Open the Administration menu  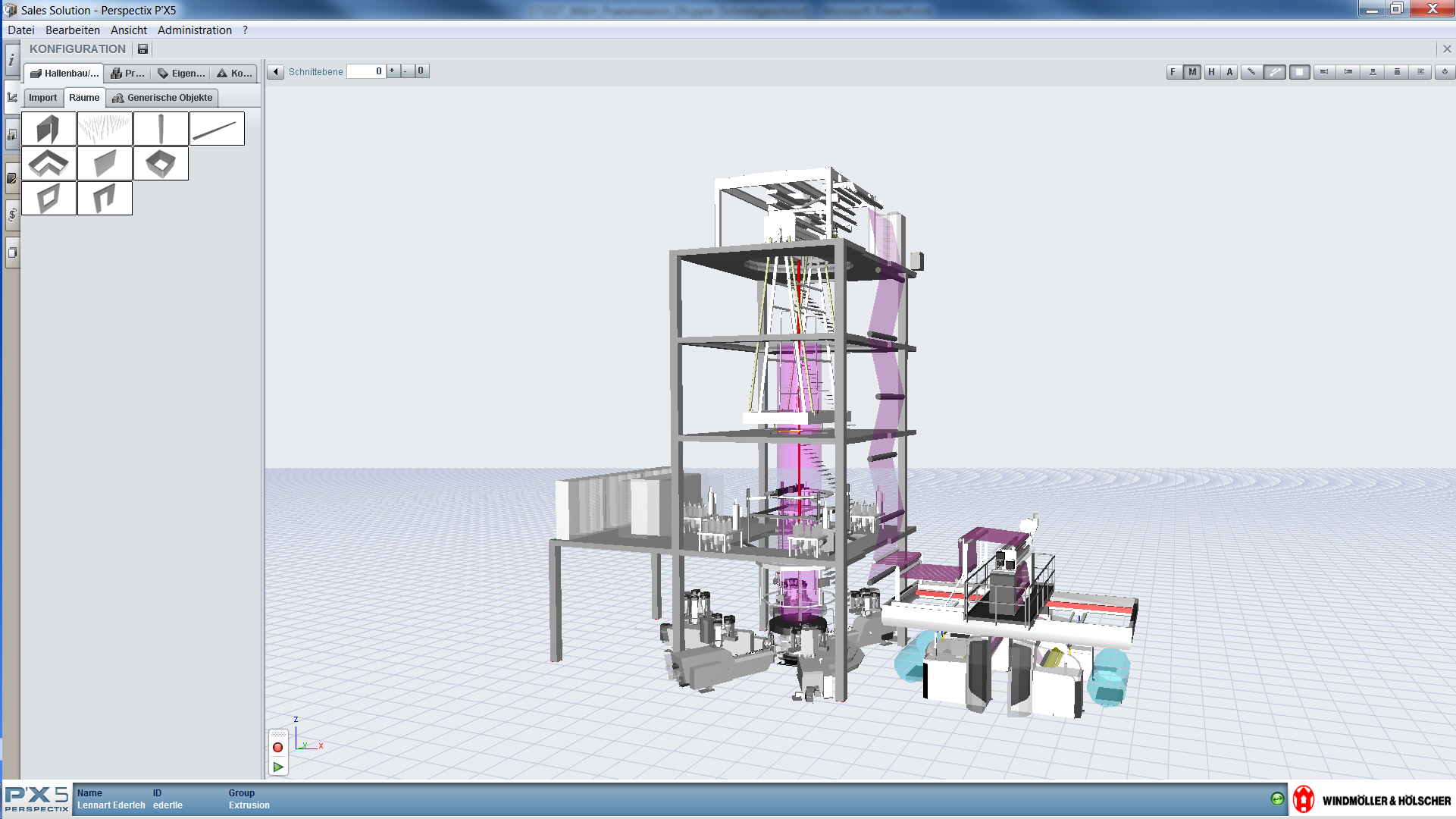[x=195, y=30]
